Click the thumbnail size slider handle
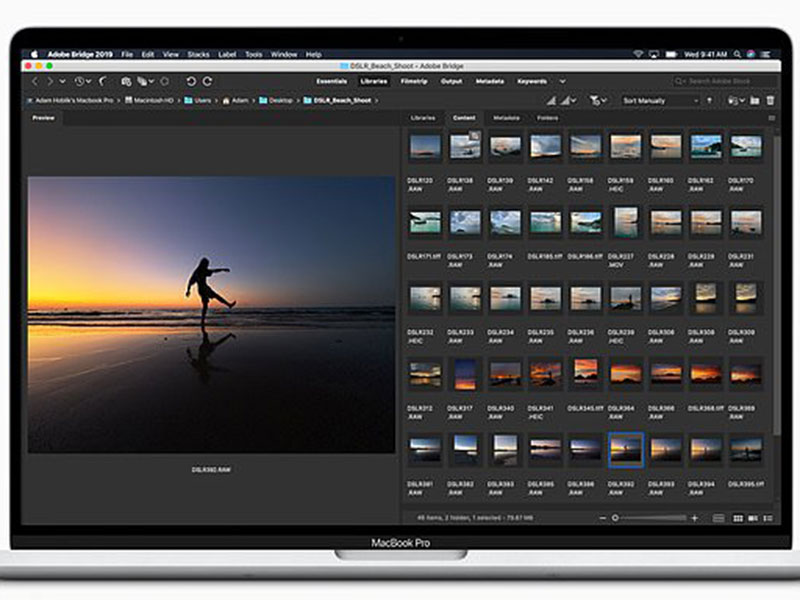 (x=615, y=518)
